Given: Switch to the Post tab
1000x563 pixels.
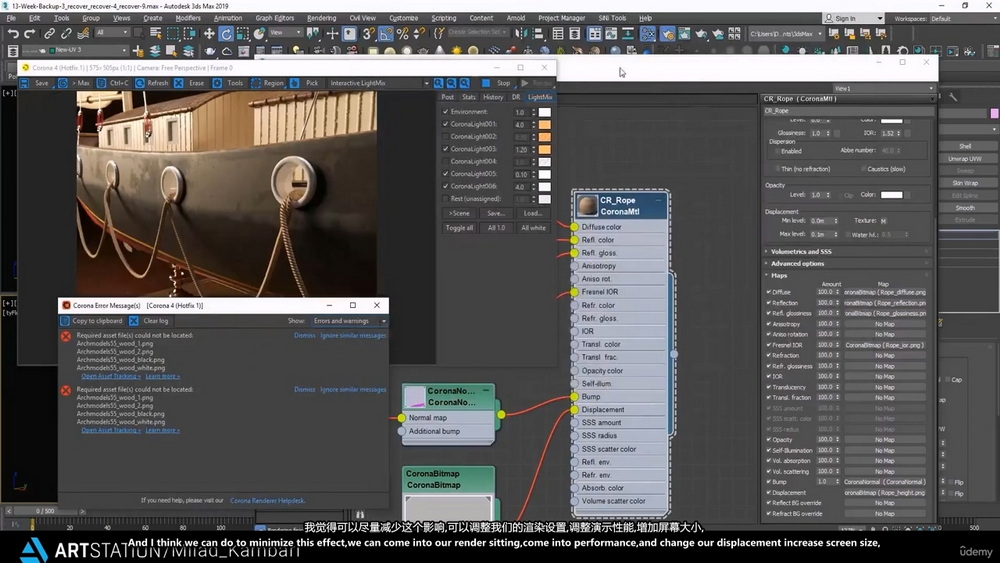Looking at the screenshot, I should (x=448, y=97).
